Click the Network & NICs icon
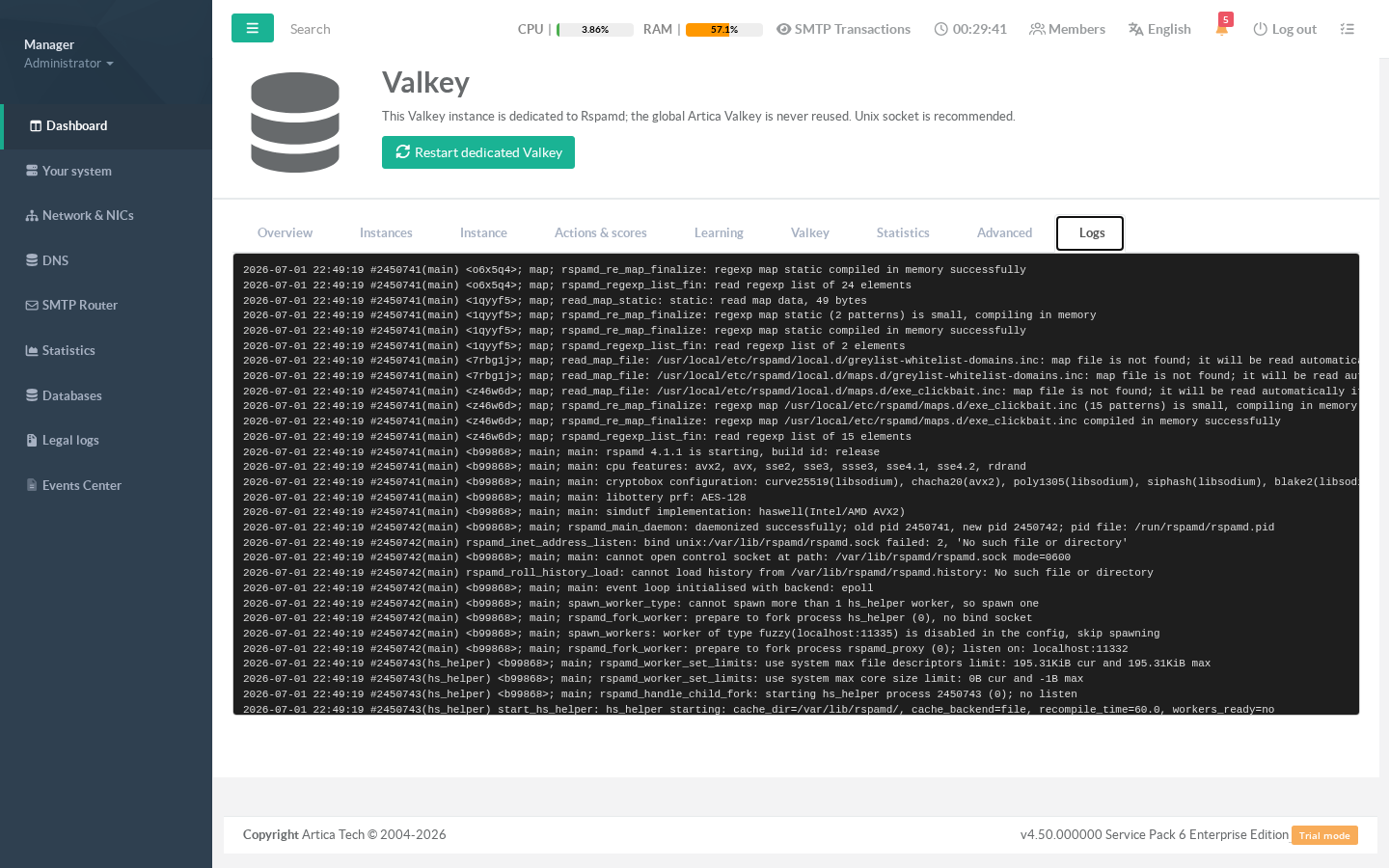 tap(32, 216)
